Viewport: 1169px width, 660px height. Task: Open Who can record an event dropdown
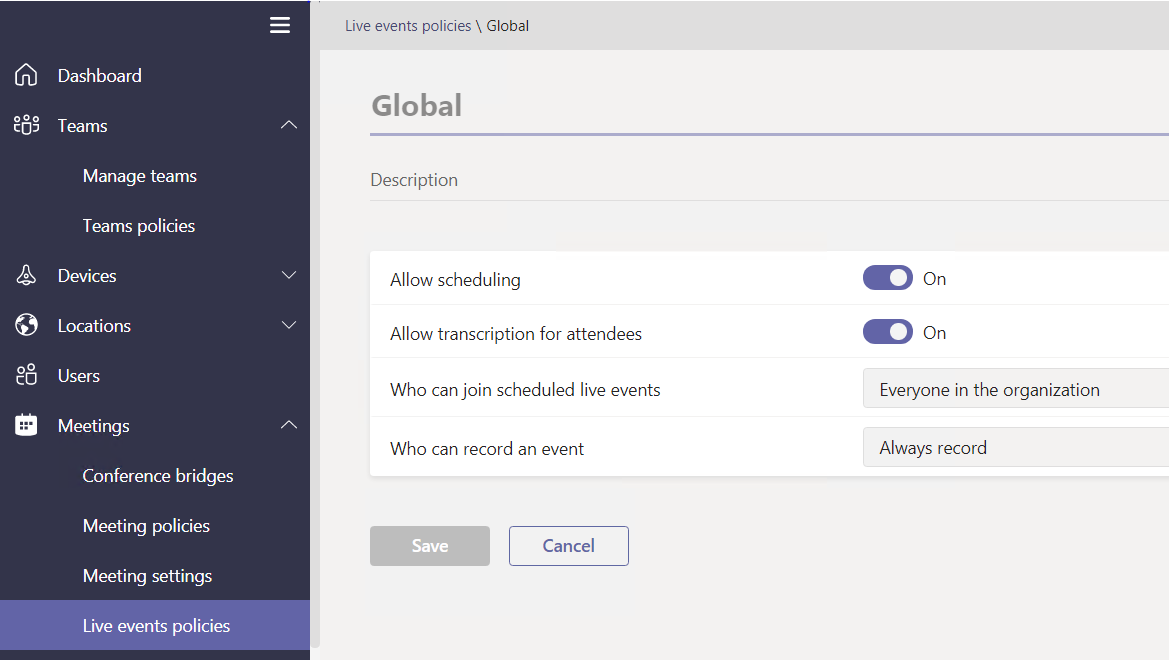[1015, 447]
